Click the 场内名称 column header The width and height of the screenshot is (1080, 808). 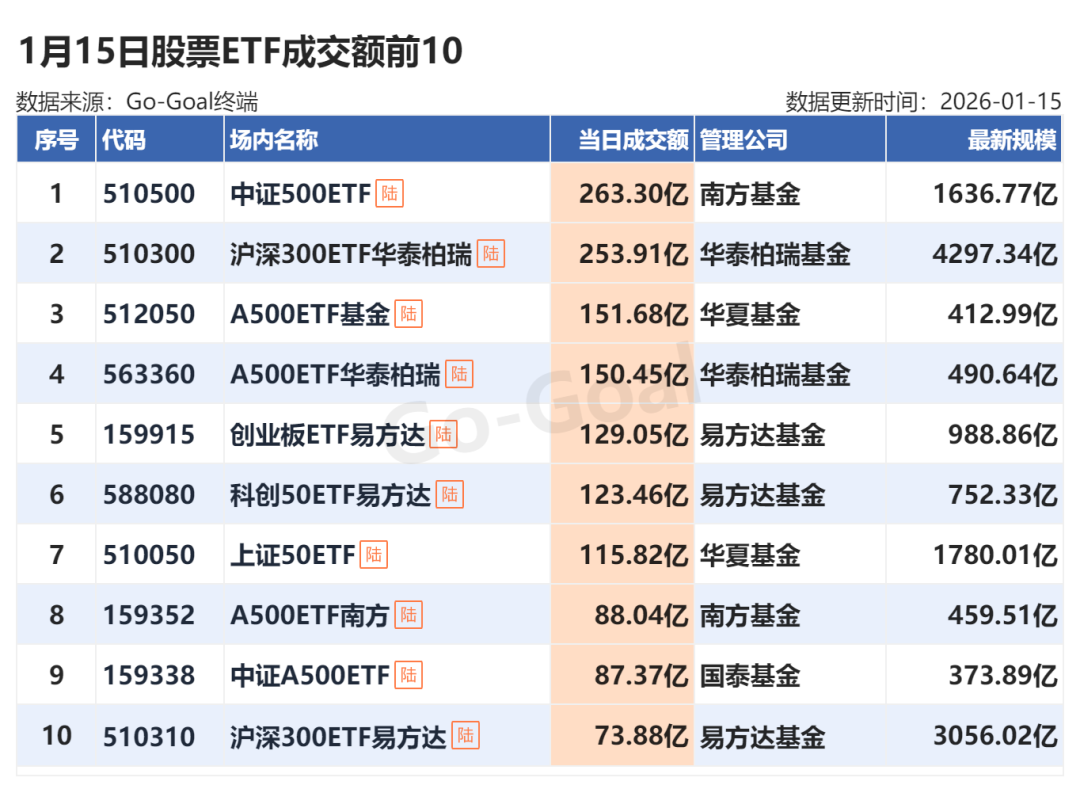387,140
